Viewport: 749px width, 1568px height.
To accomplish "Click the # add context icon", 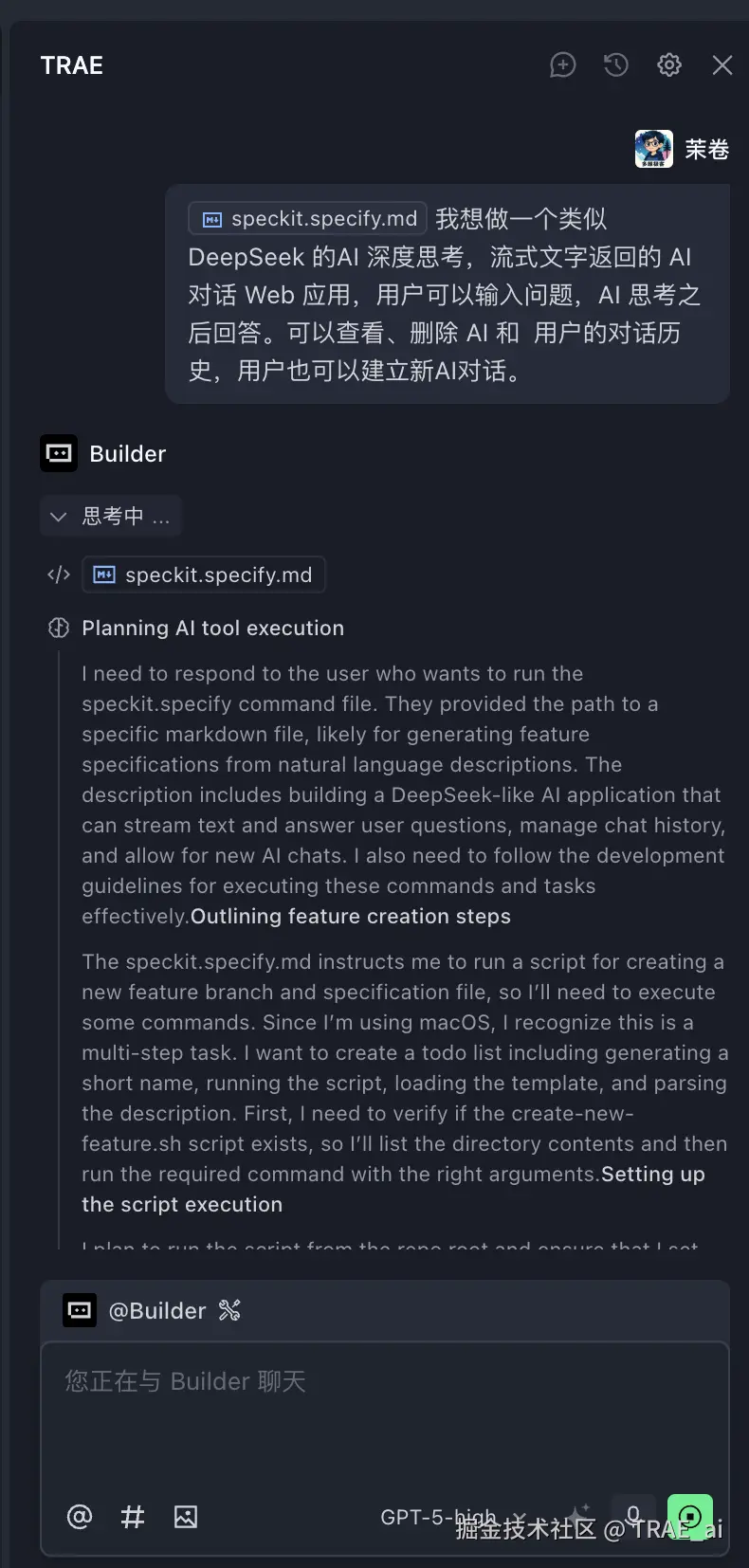I will click(133, 1517).
